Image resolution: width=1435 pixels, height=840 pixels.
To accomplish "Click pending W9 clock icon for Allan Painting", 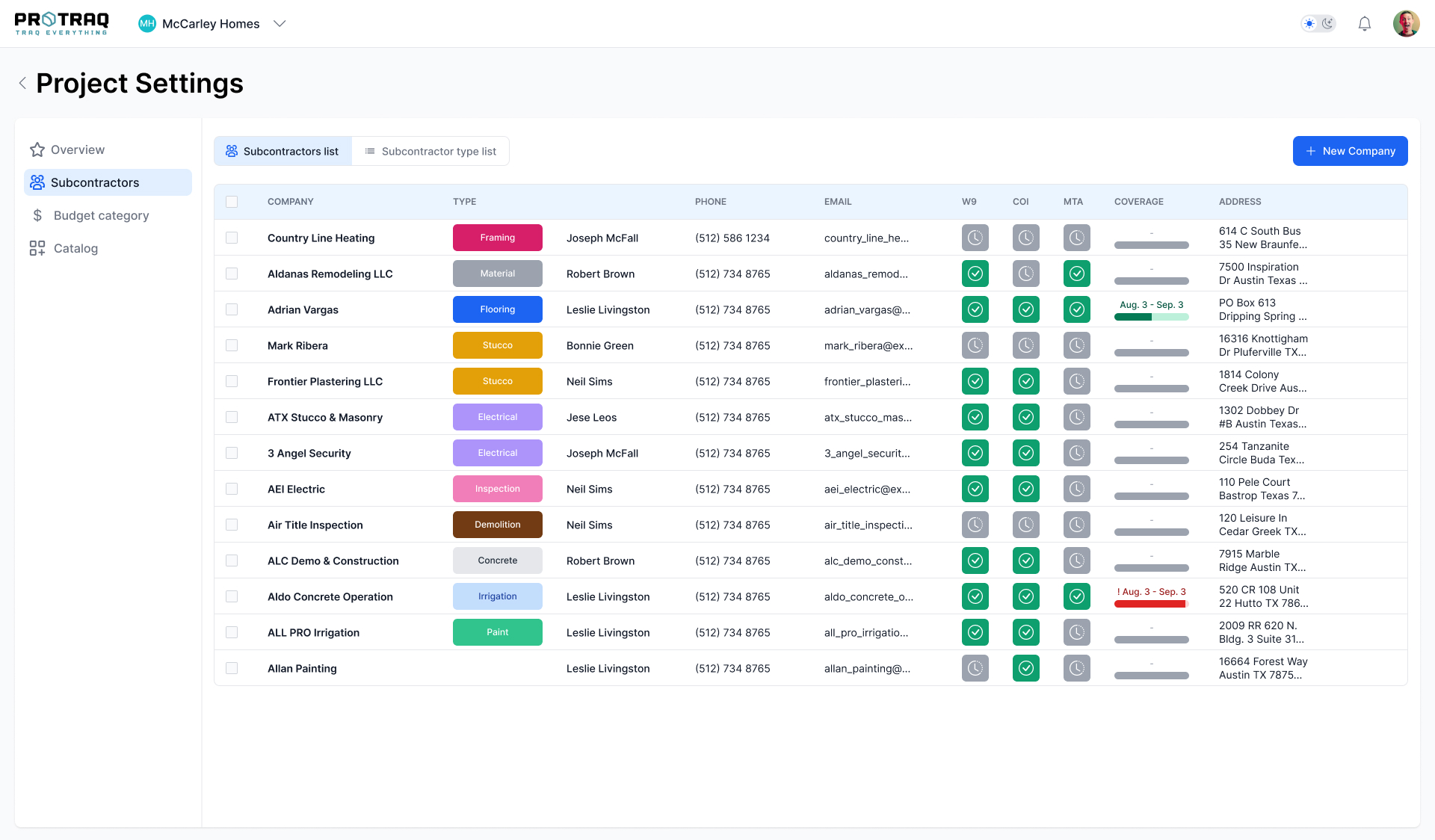I will tap(975, 668).
